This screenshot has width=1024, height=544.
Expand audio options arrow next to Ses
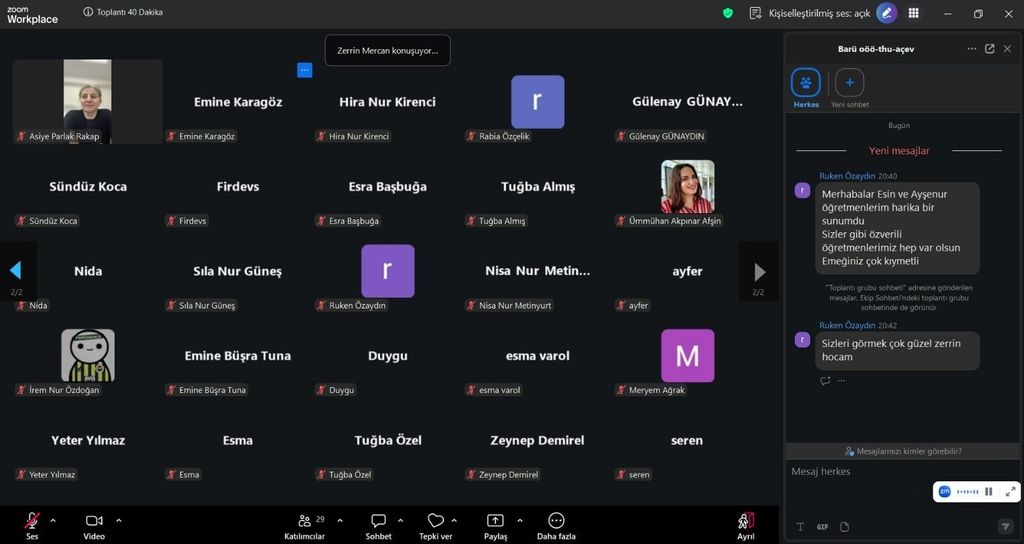[53, 520]
